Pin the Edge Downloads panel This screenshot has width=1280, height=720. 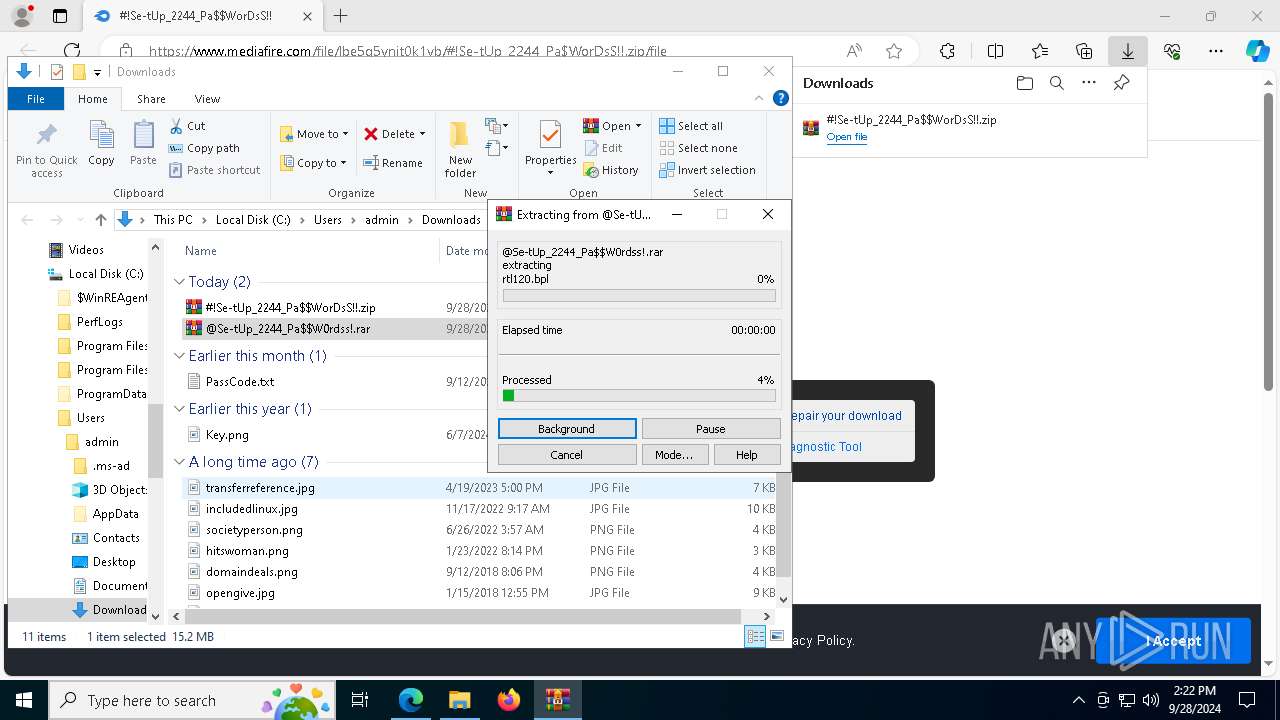click(1121, 83)
